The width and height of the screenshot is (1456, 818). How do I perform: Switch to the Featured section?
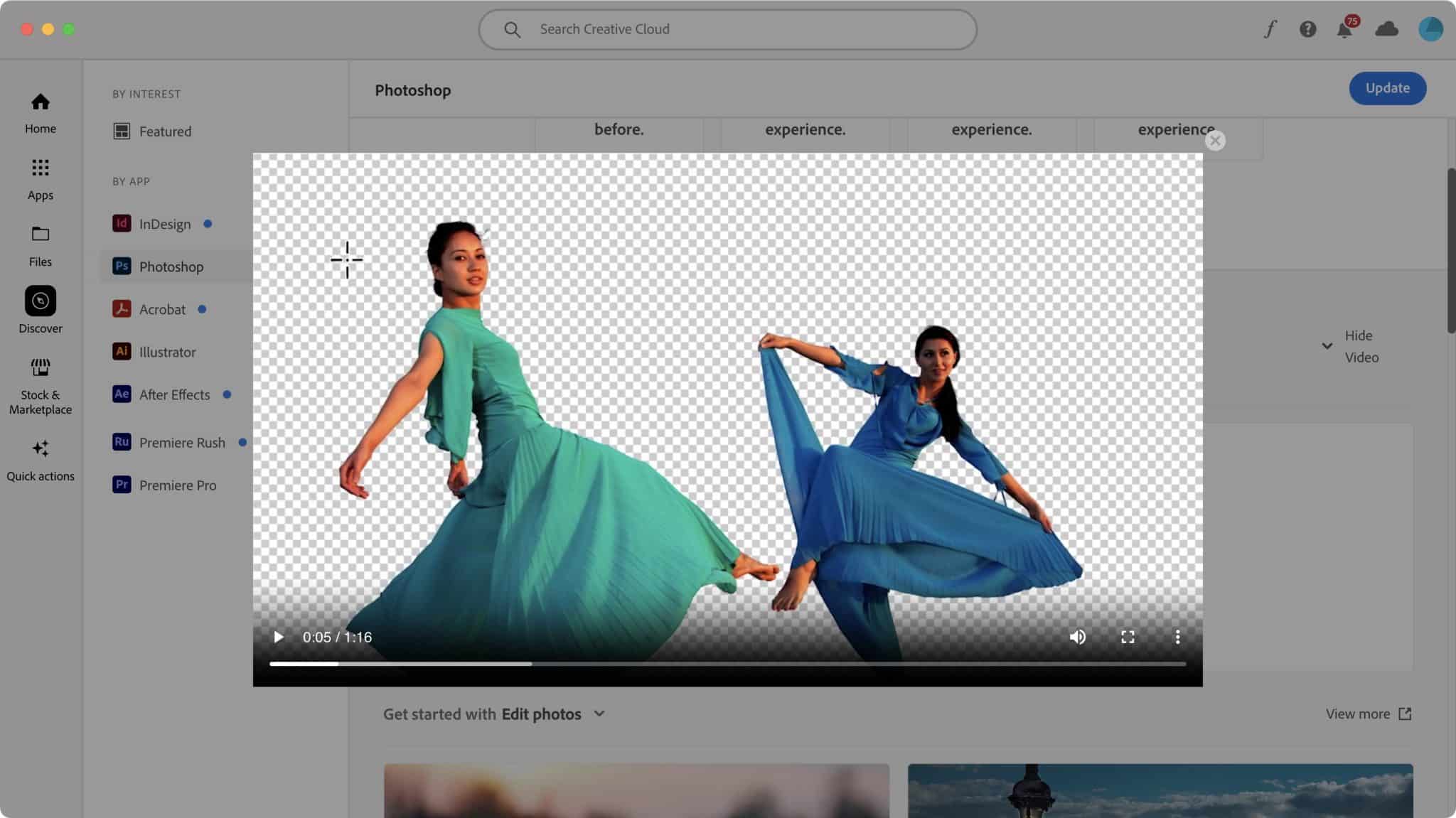point(164,131)
